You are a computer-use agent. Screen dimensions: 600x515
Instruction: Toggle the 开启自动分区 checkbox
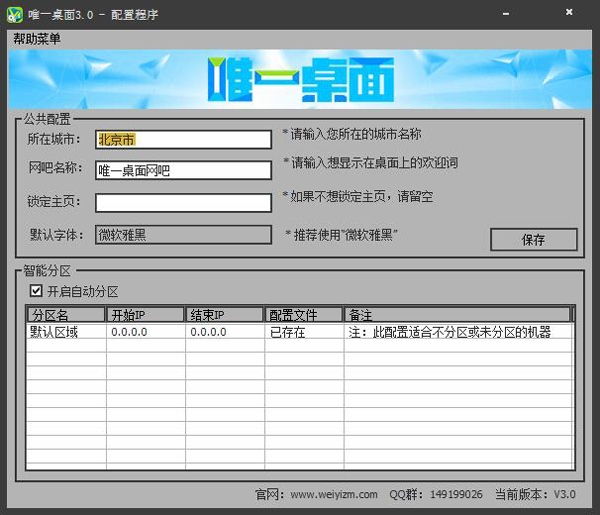click(x=36, y=291)
